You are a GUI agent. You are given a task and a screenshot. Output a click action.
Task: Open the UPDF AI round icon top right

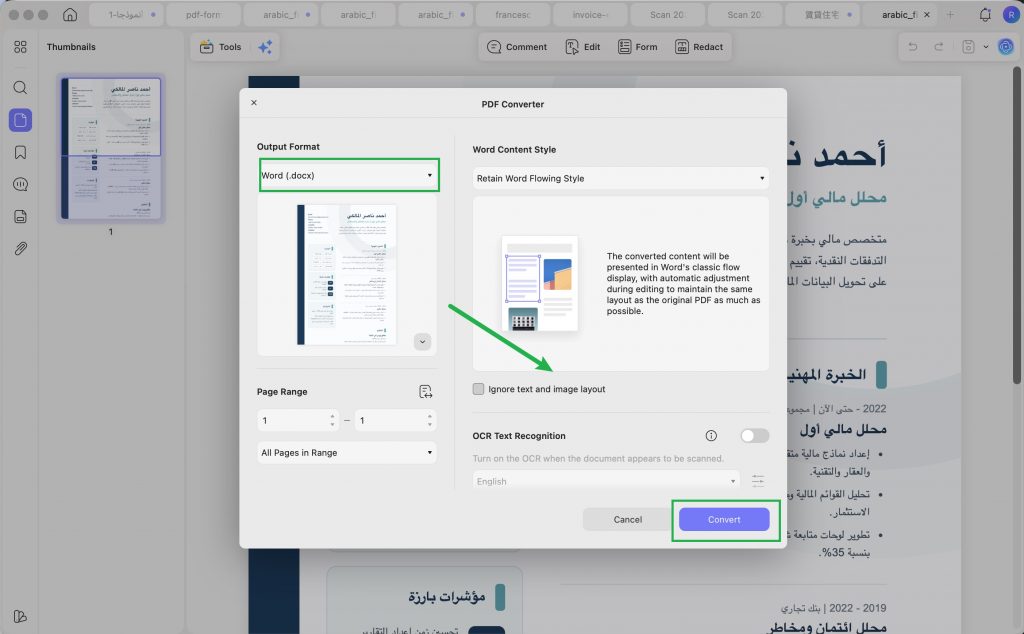(x=1006, y=47)
